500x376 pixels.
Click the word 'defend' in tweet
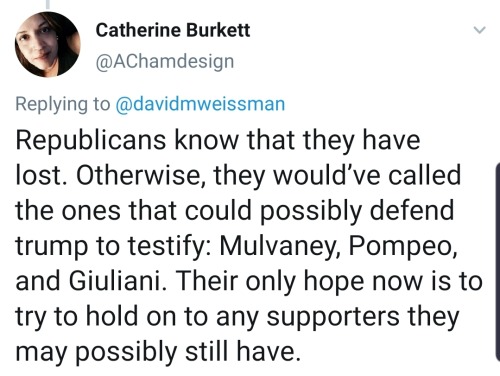(412, 210)
